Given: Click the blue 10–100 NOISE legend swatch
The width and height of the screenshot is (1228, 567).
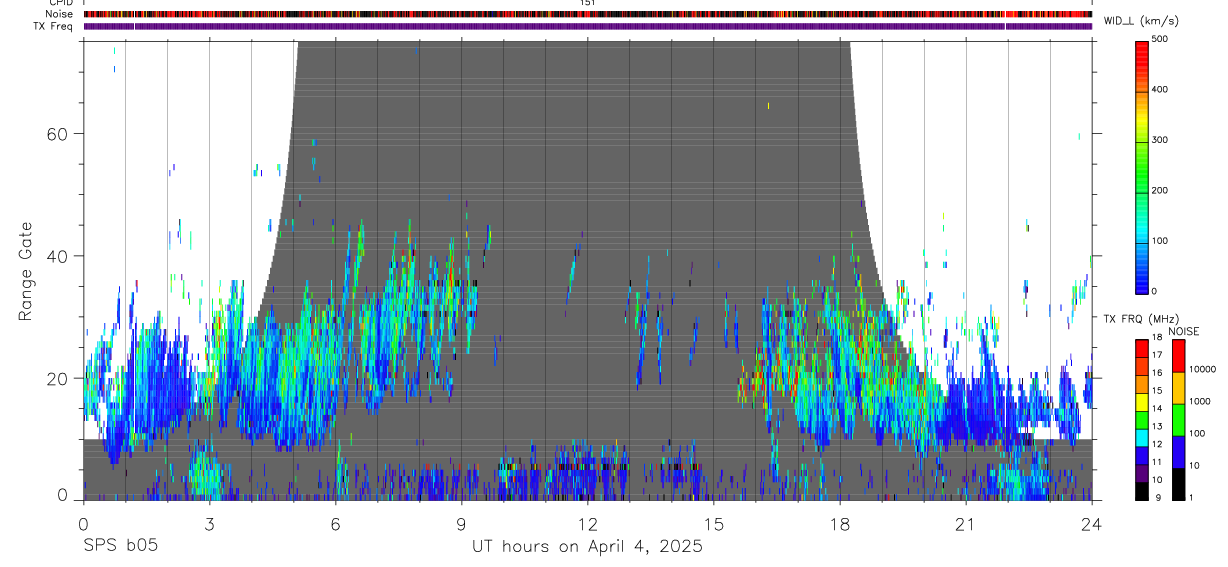Looking at the screenshot, I should point(1178,452).
